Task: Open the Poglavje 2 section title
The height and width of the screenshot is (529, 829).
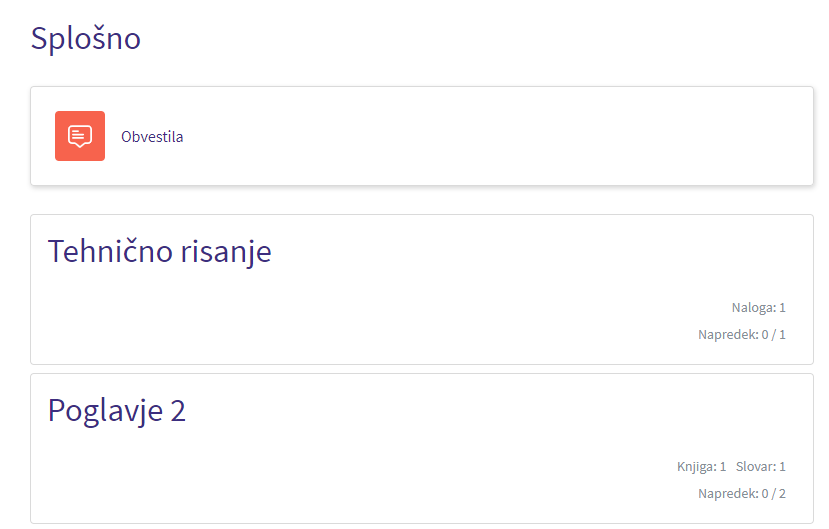Action: click(117, 411)
